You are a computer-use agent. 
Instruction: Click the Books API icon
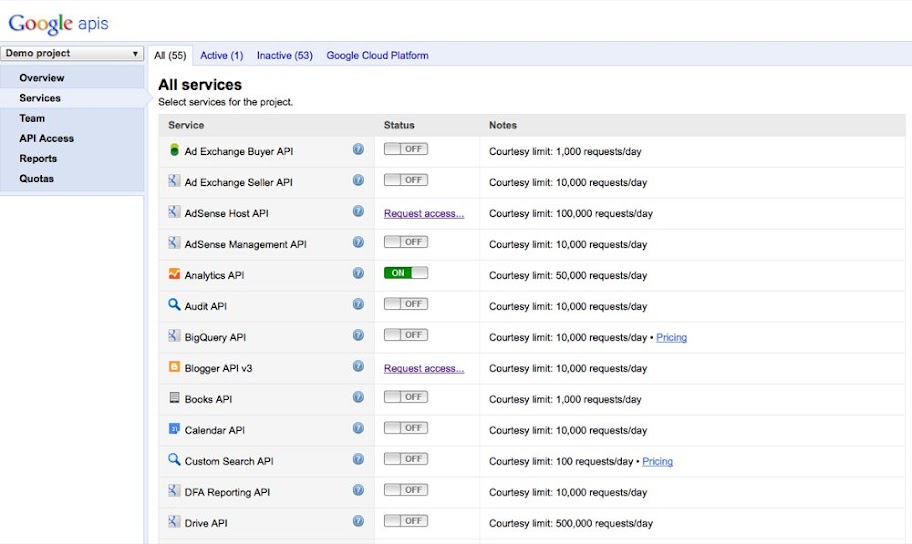pos(174,398)
